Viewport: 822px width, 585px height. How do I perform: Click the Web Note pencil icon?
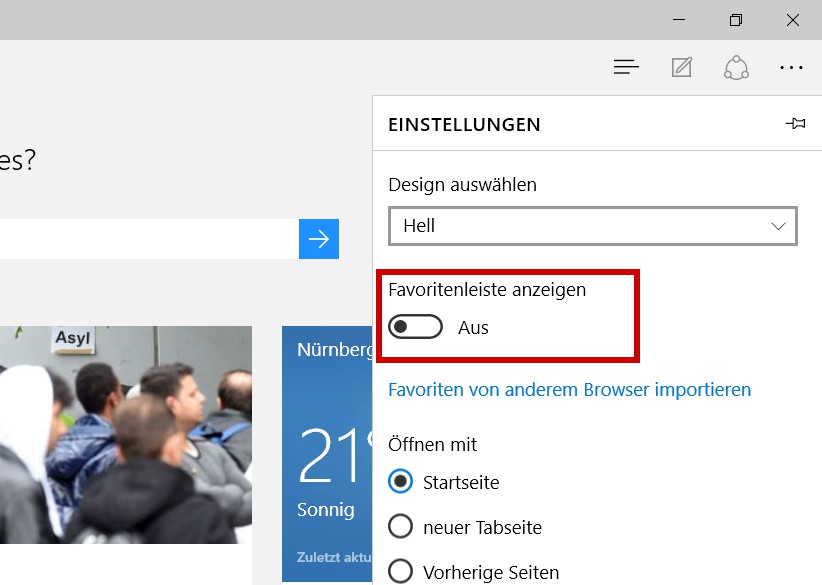(682, 68)
